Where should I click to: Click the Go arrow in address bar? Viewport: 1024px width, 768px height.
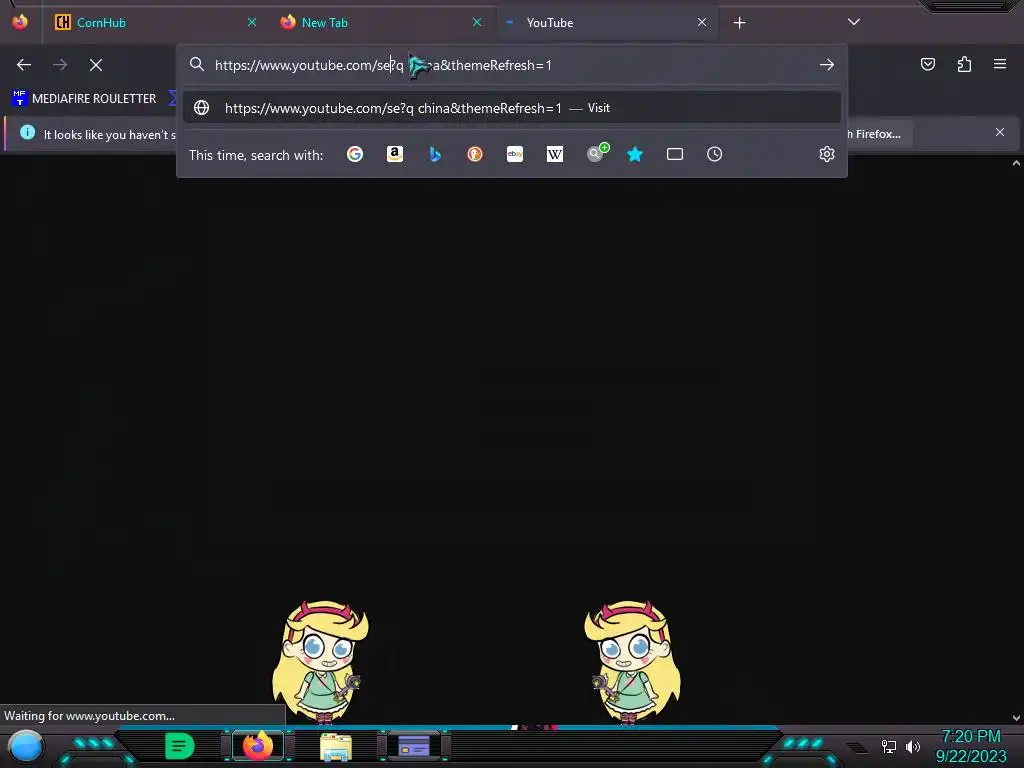pos(827,65)
